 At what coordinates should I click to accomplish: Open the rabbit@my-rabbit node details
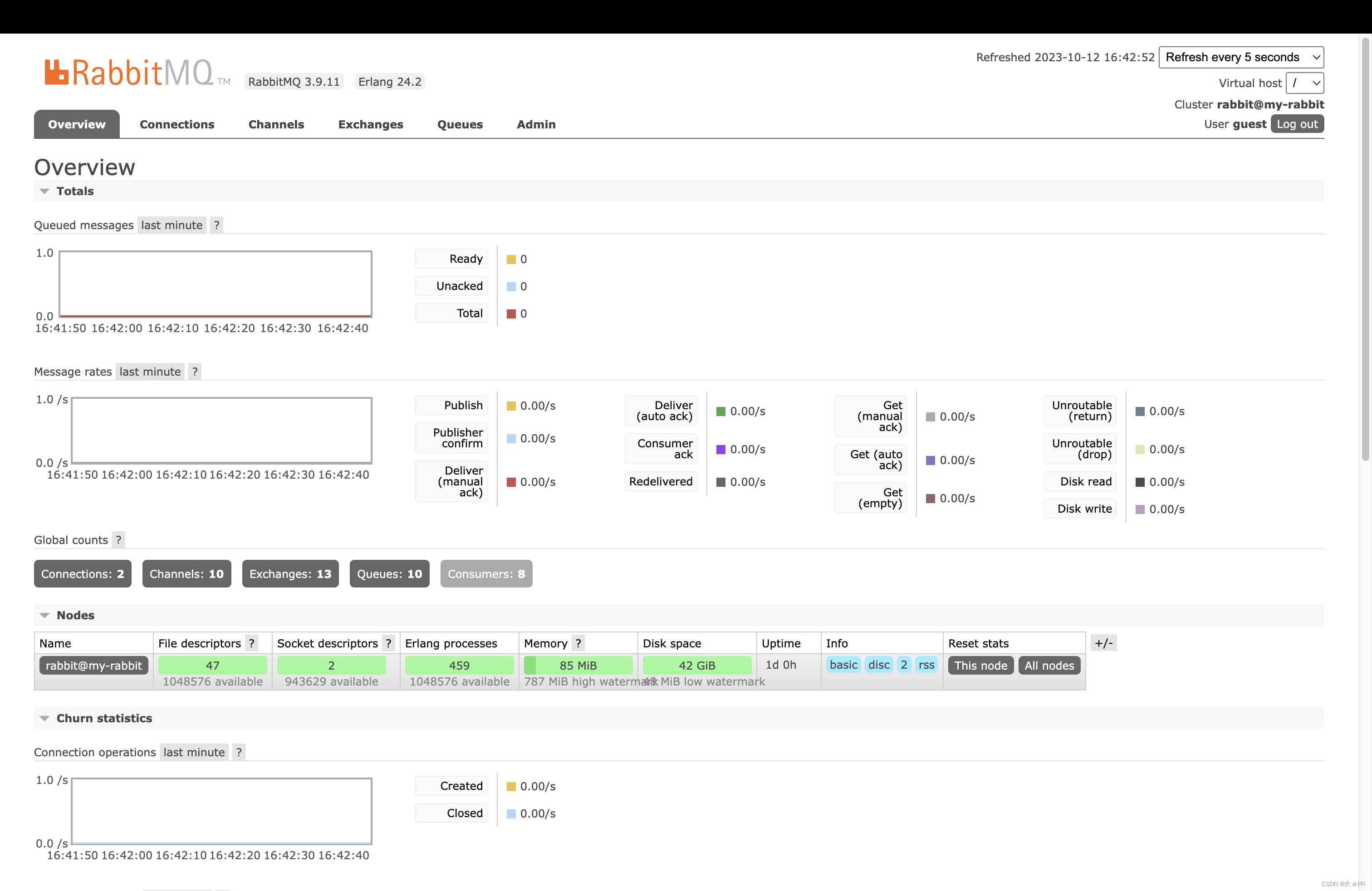[93, 665]
